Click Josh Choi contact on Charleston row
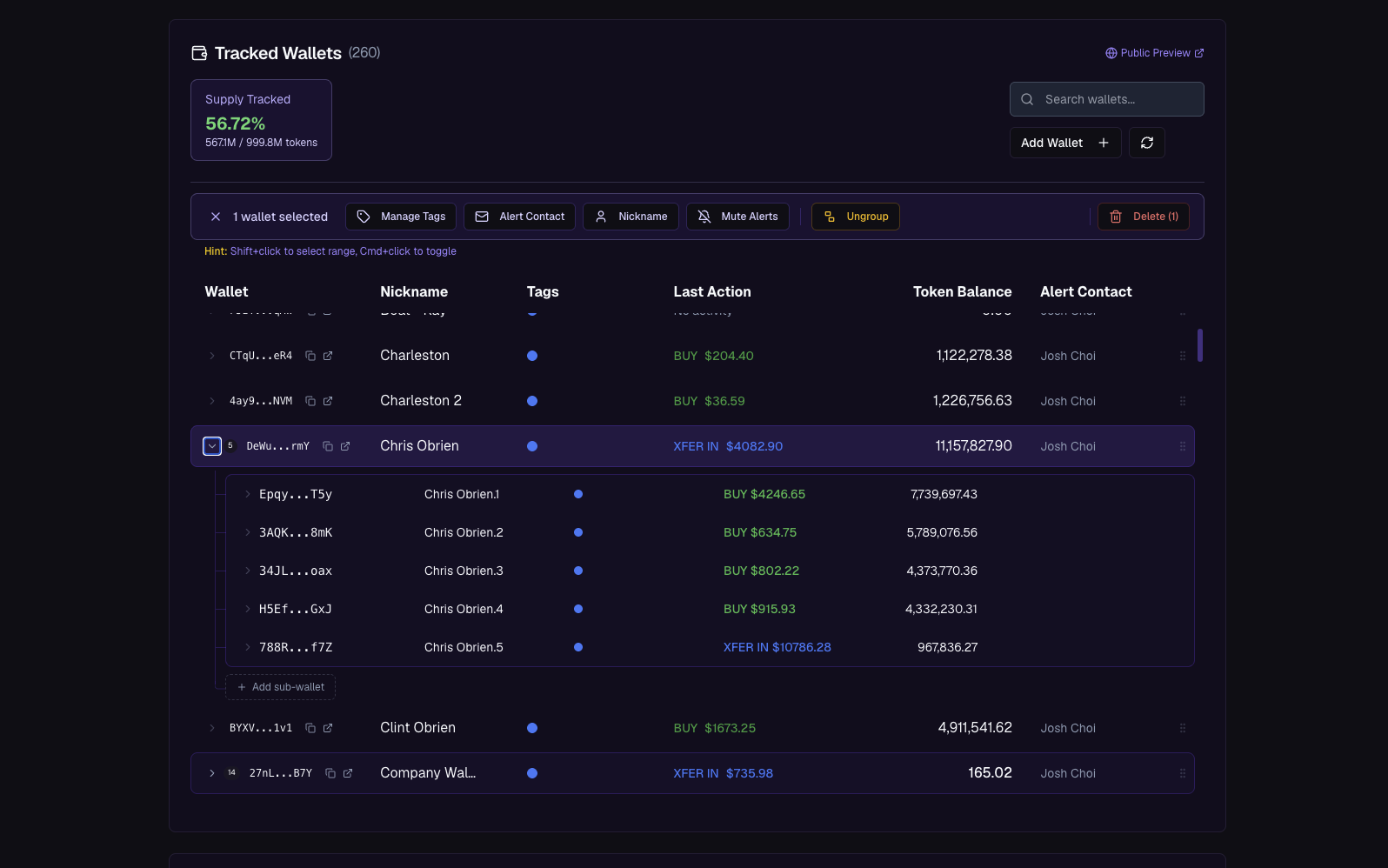 pyautogui.click(x=1068, y=356)
